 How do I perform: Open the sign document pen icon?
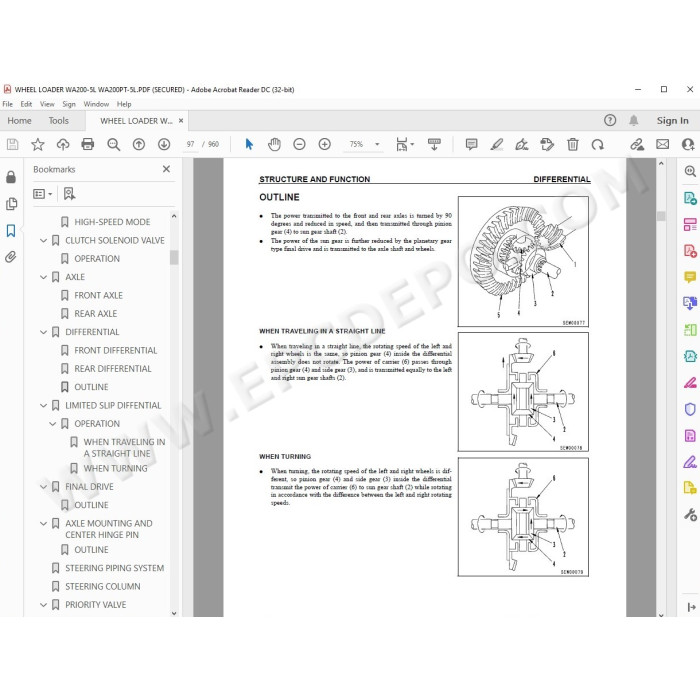(521, 144)
